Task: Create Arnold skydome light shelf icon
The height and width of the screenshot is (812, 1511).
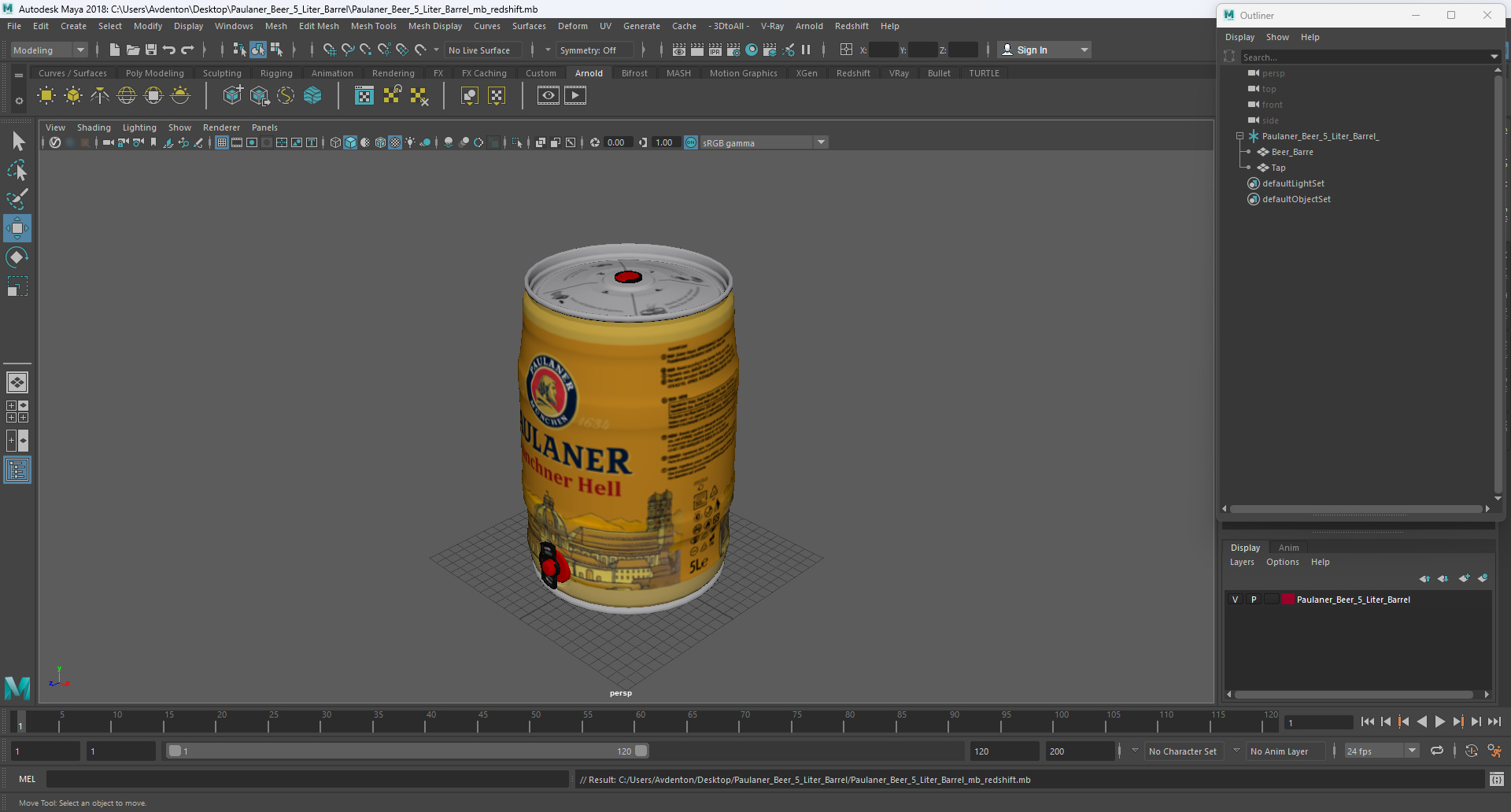Action: click(127, 96)
